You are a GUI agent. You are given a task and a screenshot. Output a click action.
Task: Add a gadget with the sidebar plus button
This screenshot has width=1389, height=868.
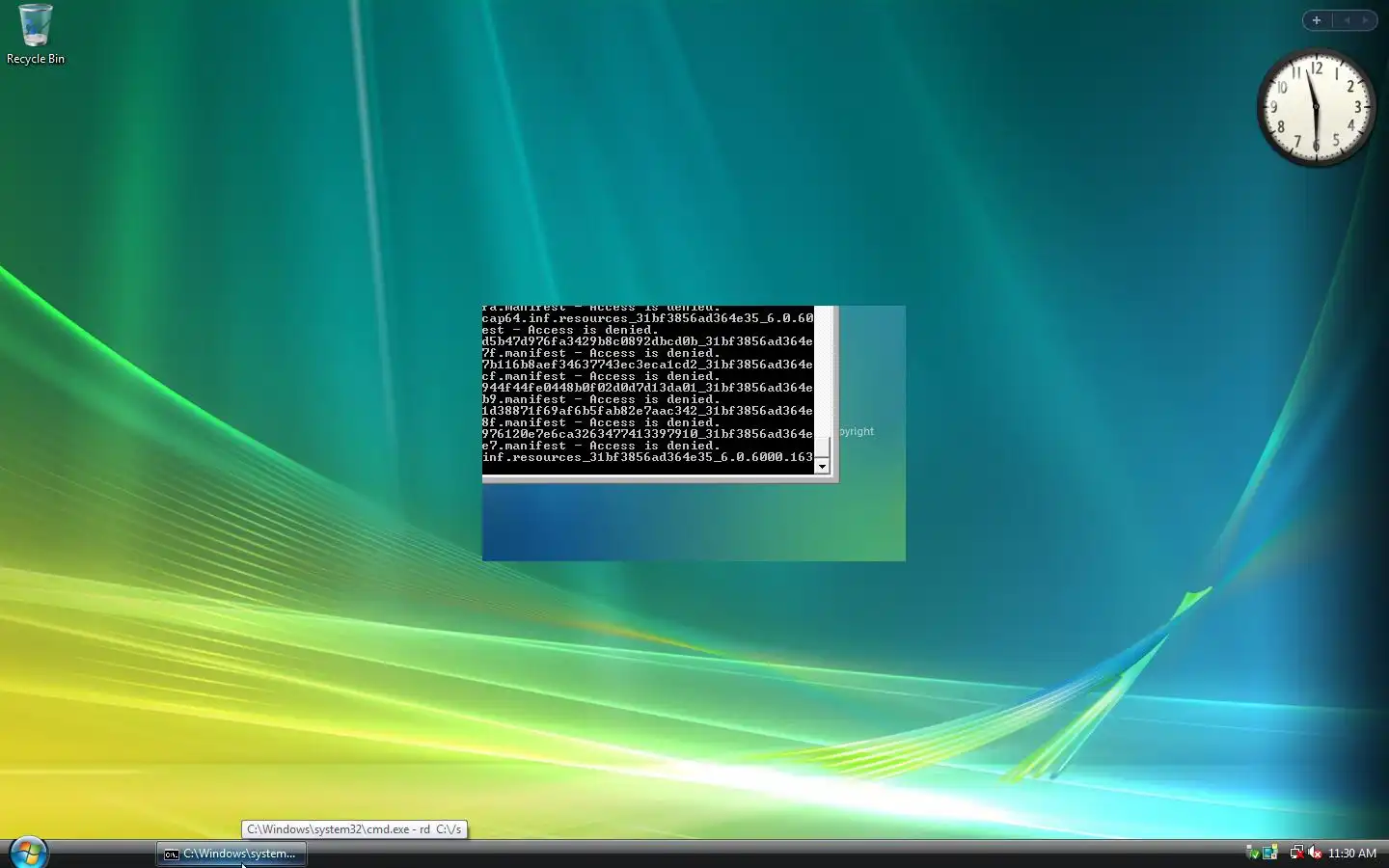[x=1317, y=20]
